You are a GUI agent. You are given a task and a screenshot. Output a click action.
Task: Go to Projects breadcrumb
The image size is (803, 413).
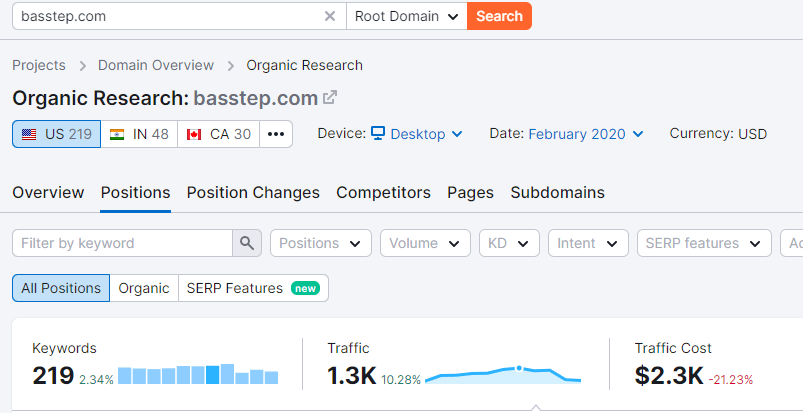click(x=39, y=66)
